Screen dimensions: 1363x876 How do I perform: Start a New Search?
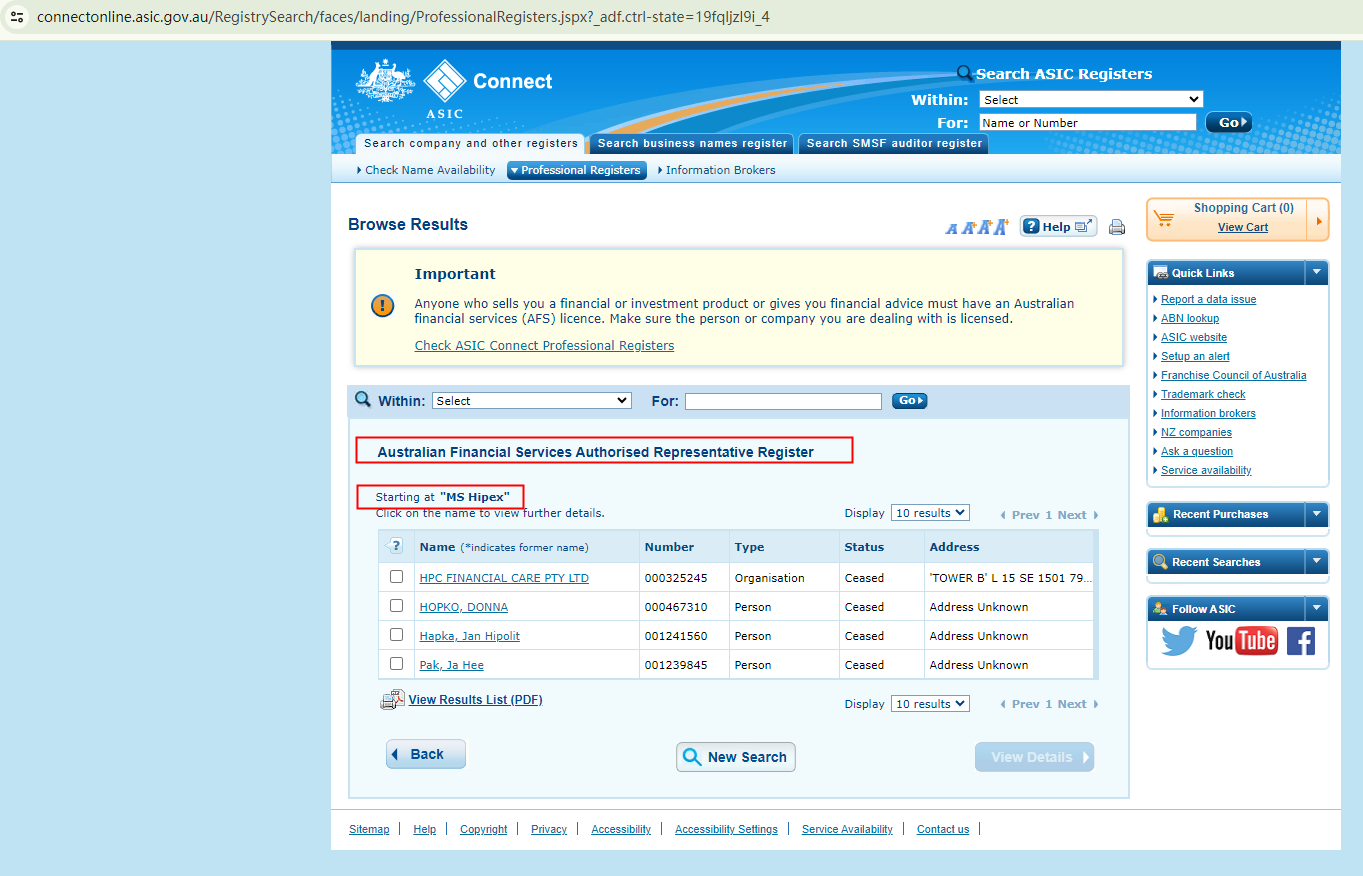click(736, 757)
